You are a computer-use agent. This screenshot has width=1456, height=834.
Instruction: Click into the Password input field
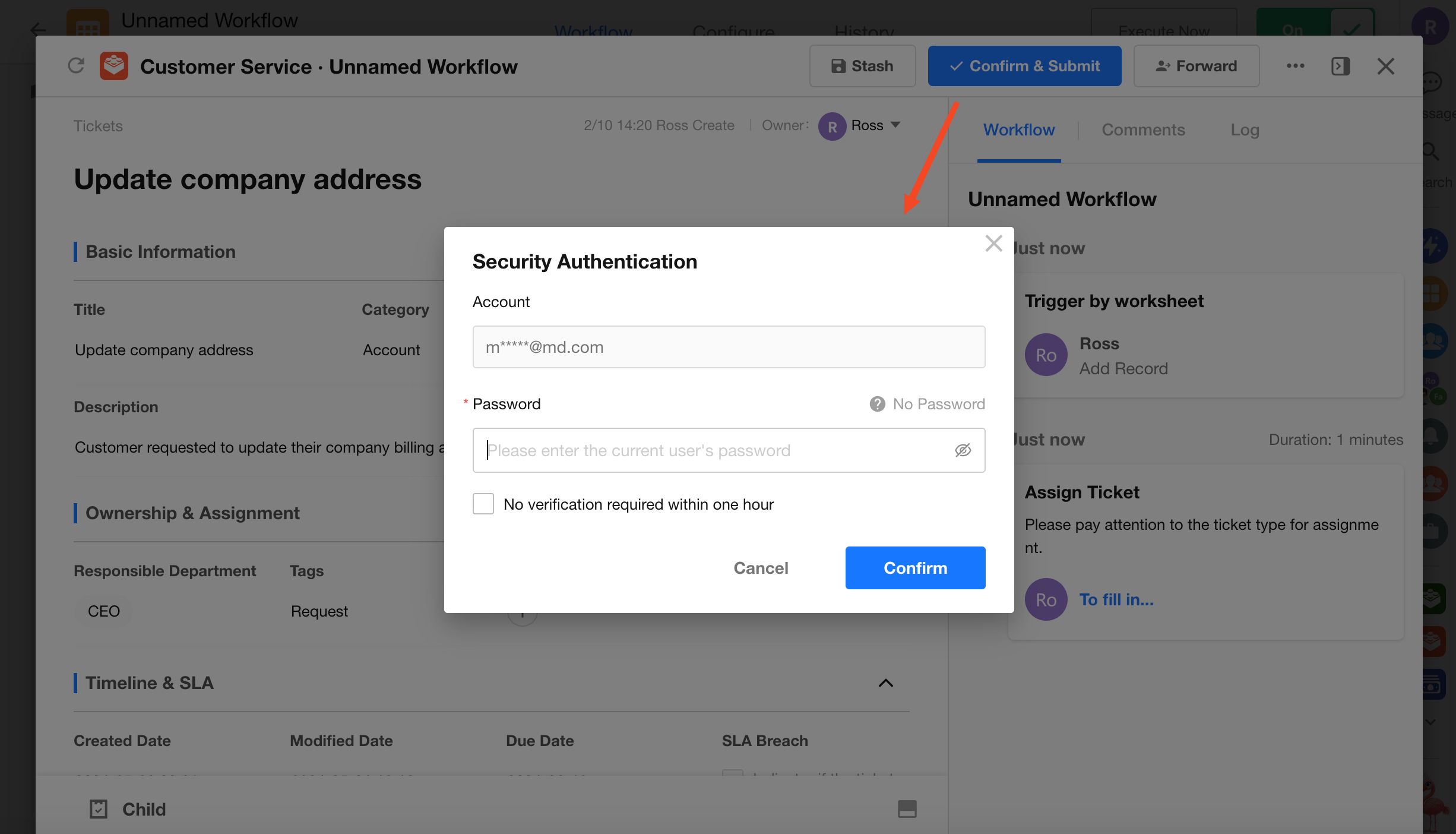[713, 450]
